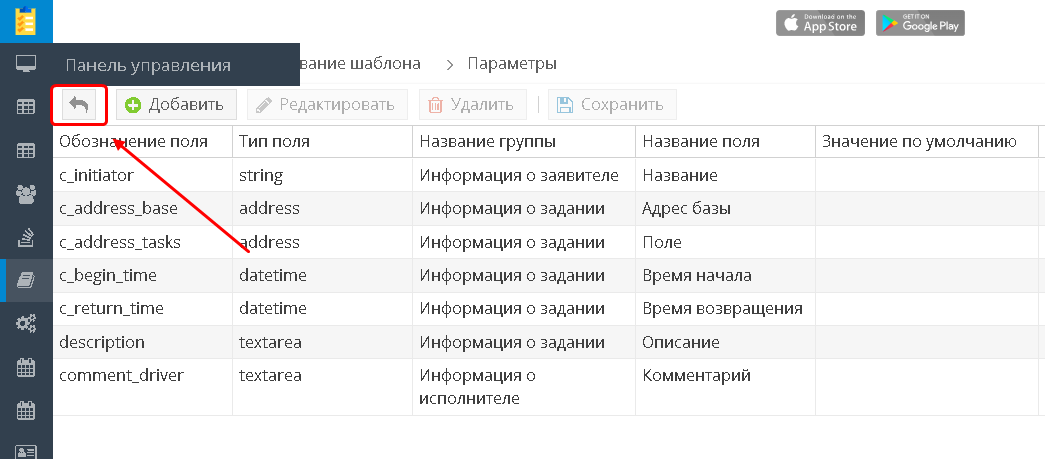Viewport: 1045px width, 459px height.
Task: Click the stacked layers sidebar icon
Action: tap(26, 237)
